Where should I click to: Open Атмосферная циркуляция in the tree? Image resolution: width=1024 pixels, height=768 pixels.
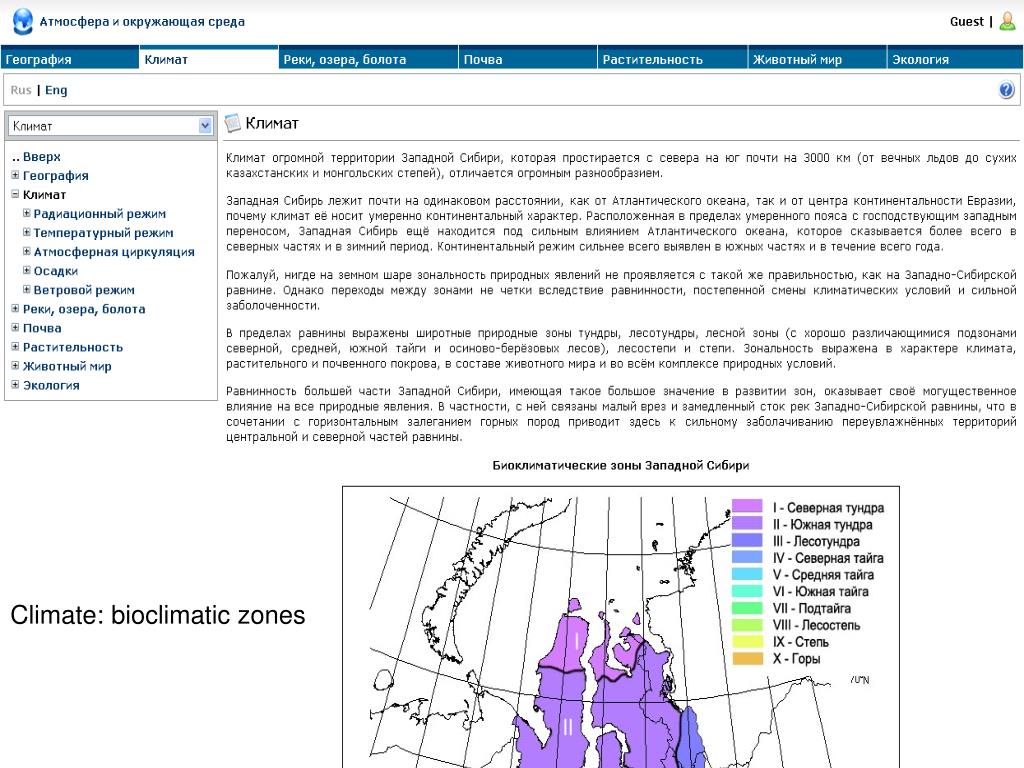click(114, 252)
